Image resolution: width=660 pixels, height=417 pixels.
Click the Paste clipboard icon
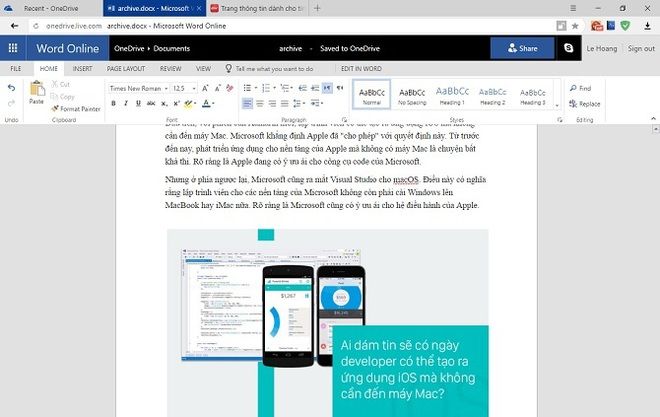[36, 91]
